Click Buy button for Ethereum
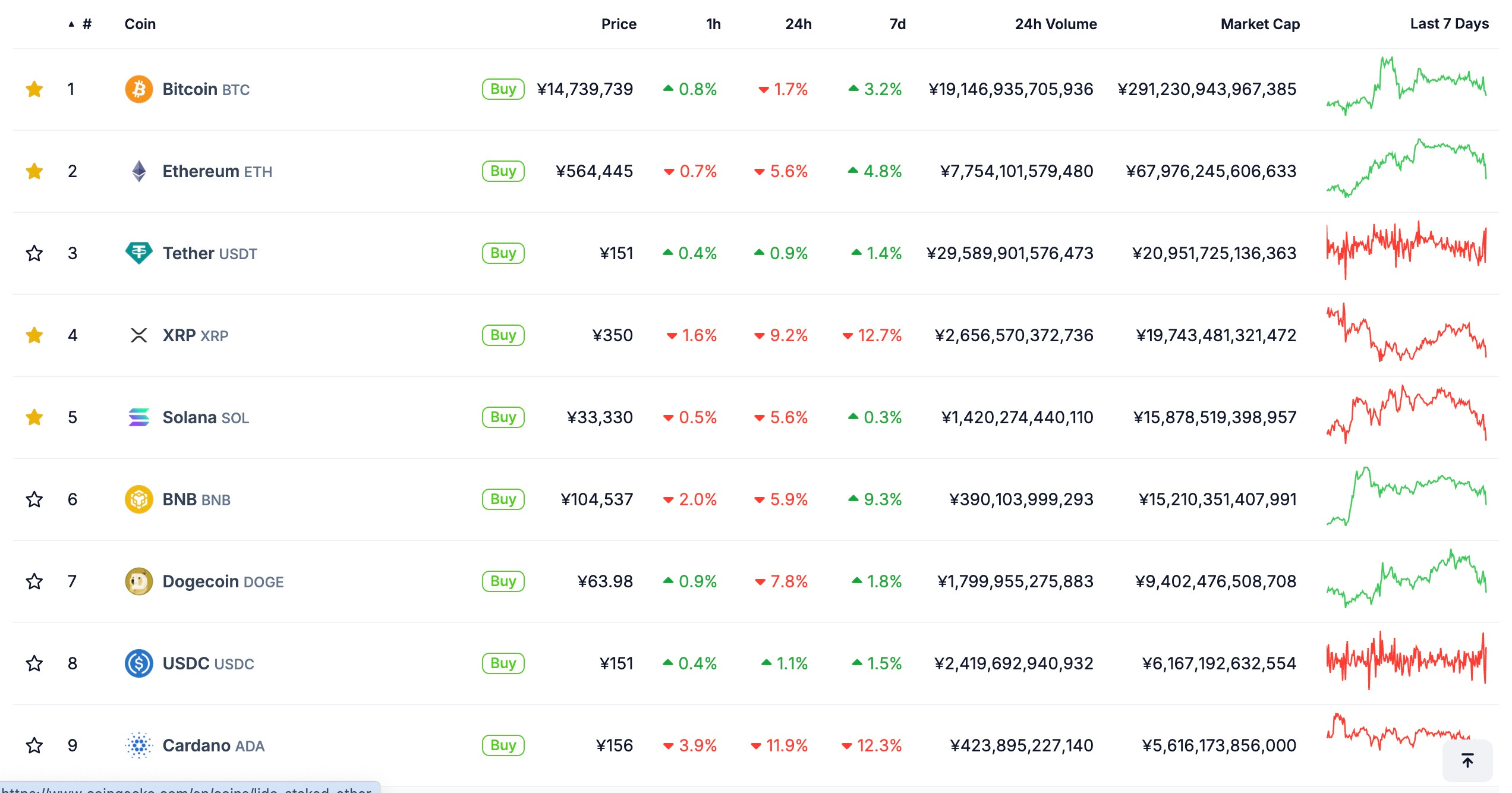Screen dimensions: 1512x793 503,171
